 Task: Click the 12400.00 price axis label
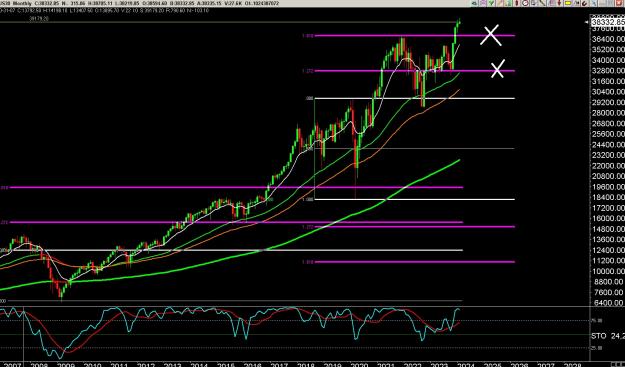[x=609, y=250]
